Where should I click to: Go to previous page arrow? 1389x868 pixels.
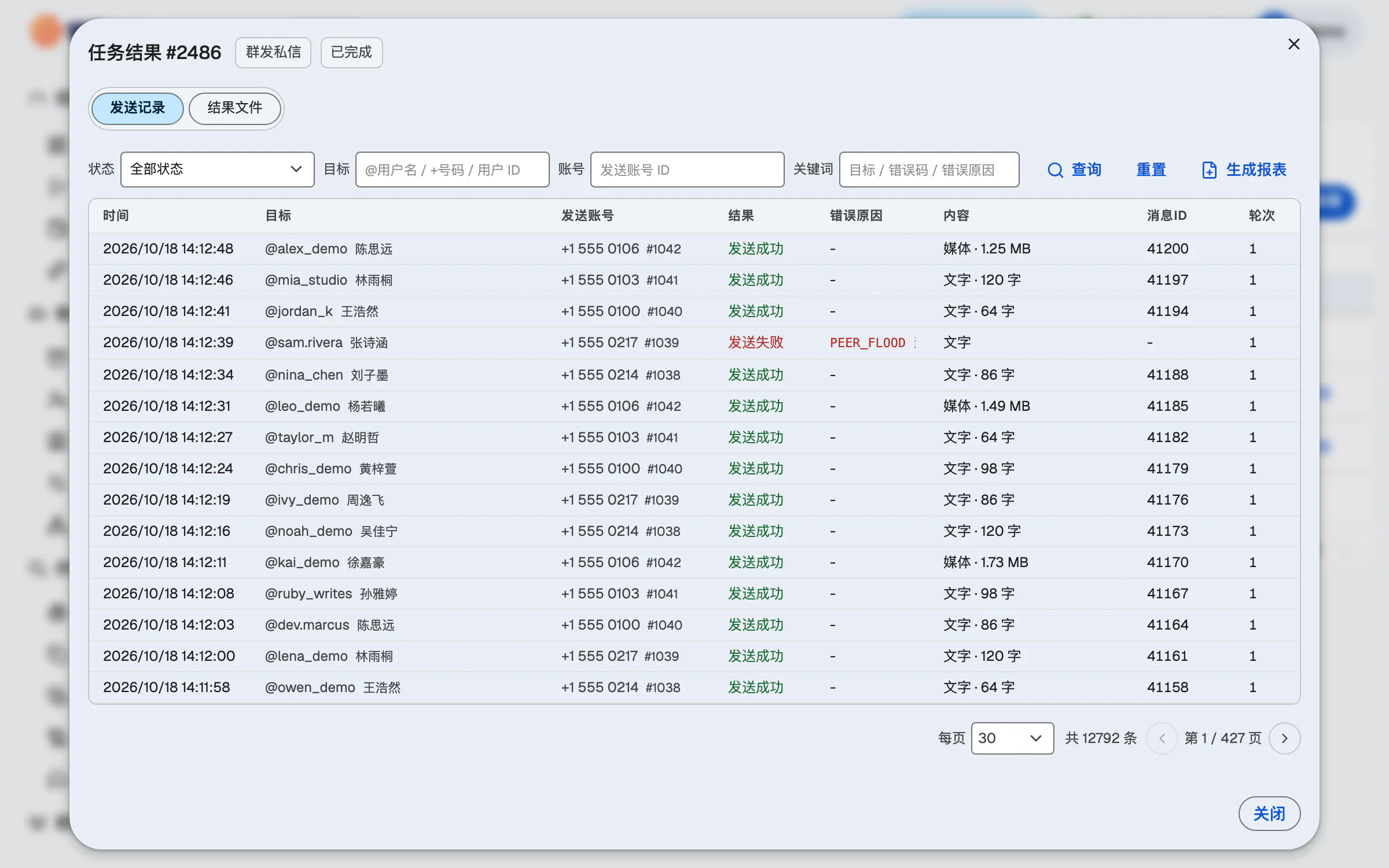[x=1162, y=738]
